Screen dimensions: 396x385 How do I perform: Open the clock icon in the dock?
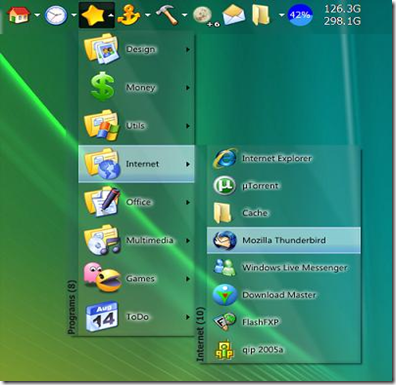[x=55, y=15]
